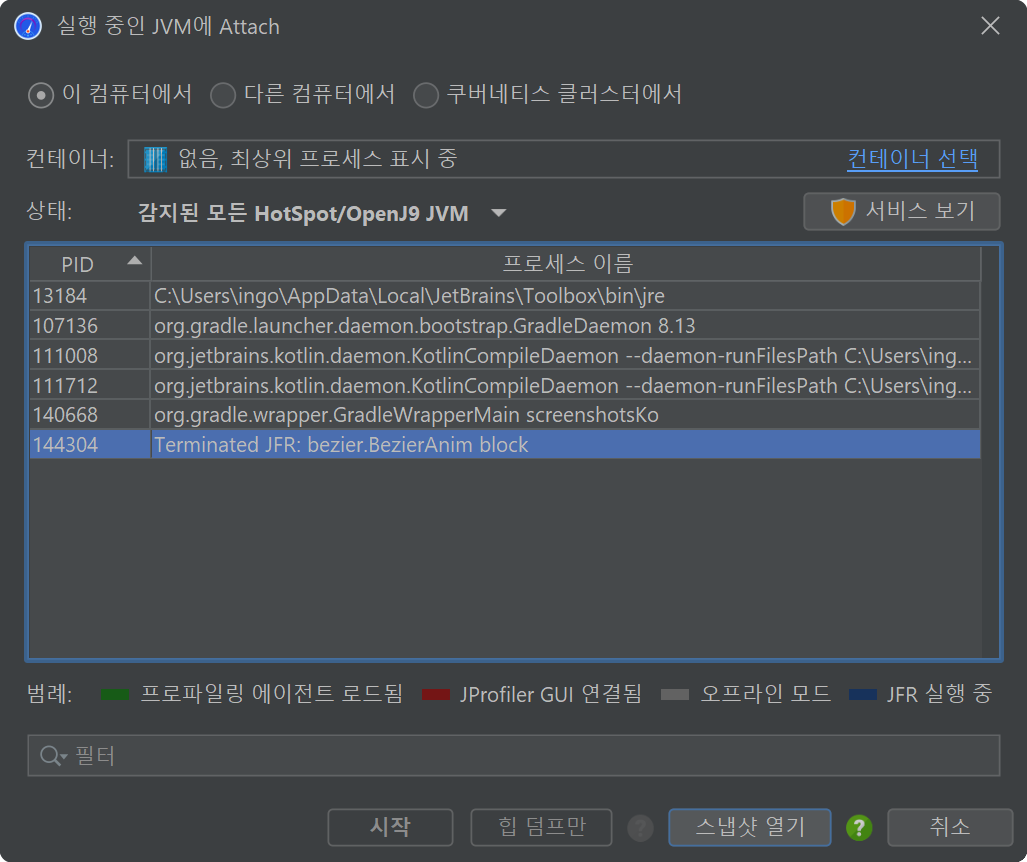Click the '프로세스 이름' column header
The width and height of the screenshot is (1027, 862).
click(x=567, y=264)
